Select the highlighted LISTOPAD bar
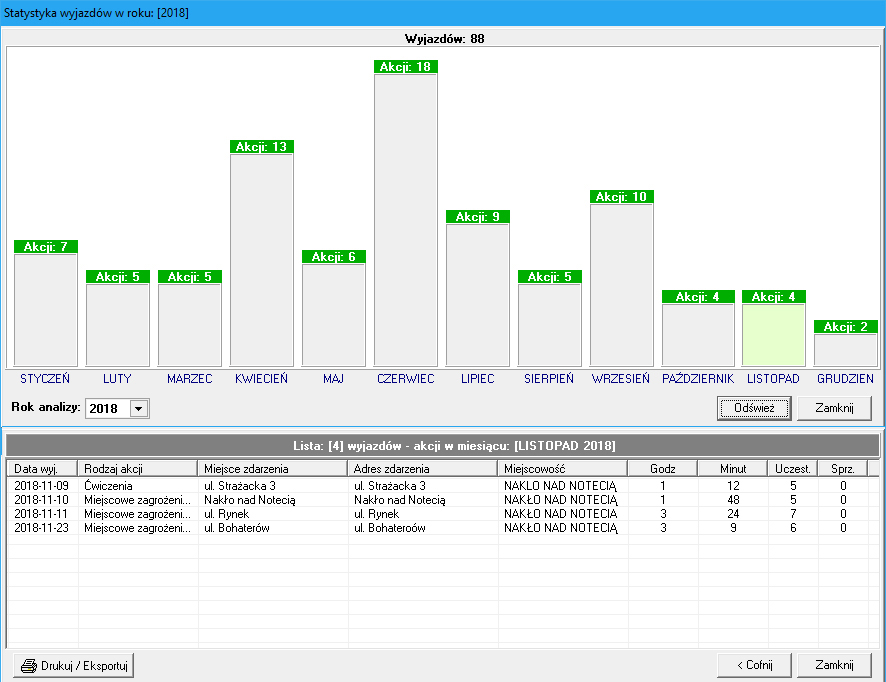The height and width of the screenshot is (682, 886). (774, 335)
